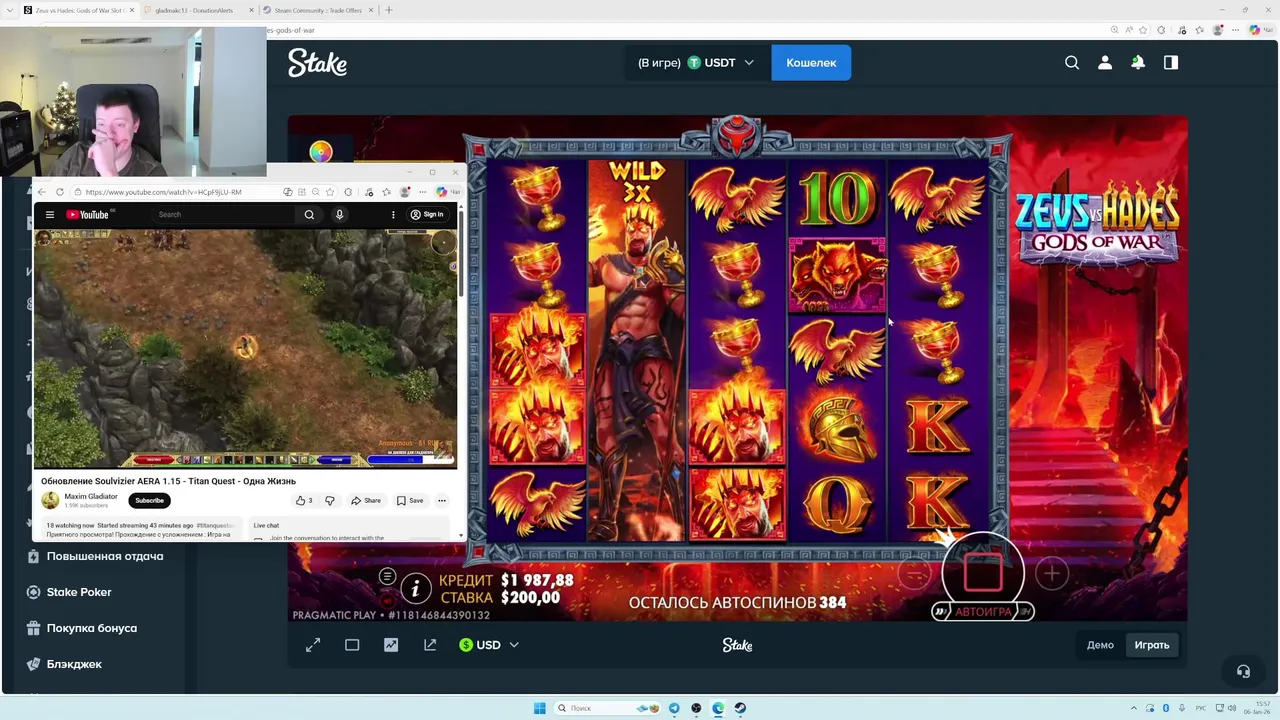
Task: Open Повышенная отдача in sidebar
Action: point(104,556)
